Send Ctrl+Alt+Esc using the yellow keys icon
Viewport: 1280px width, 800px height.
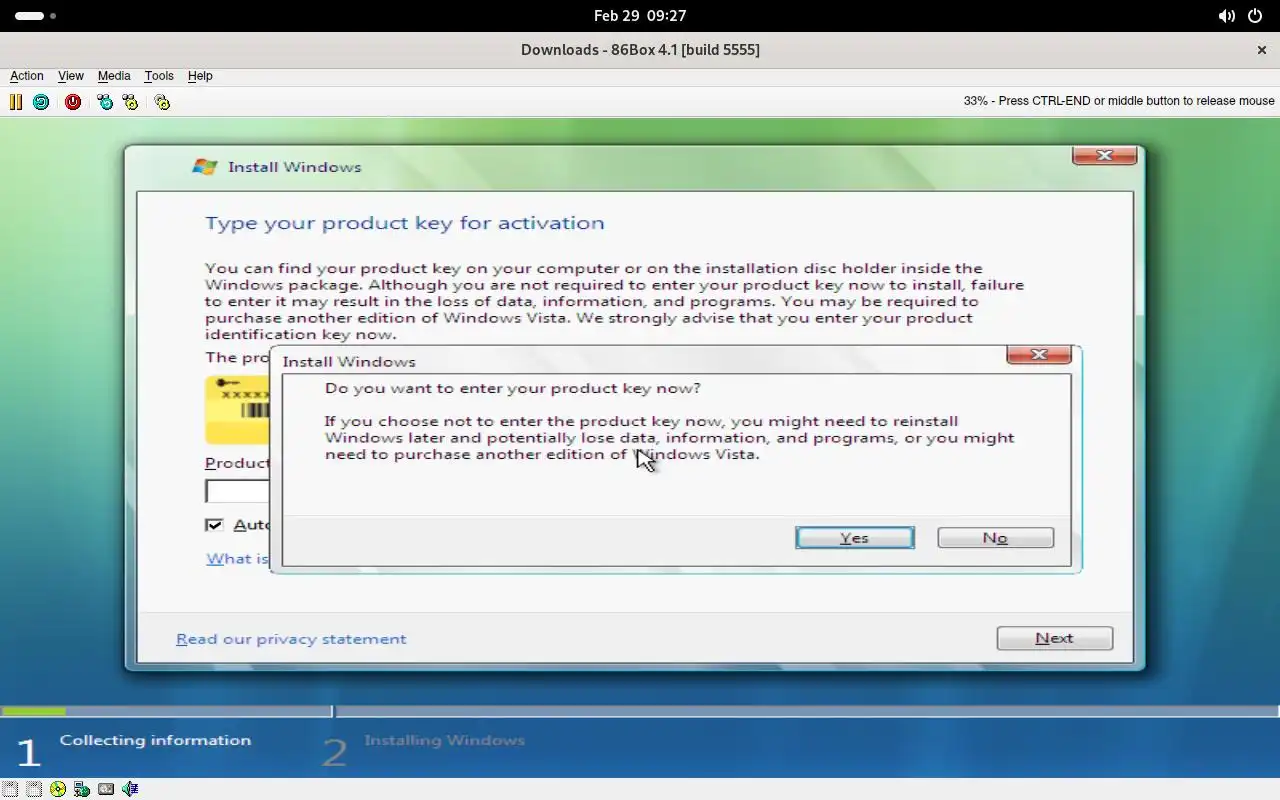pyautogui.click(x=130, y=102)
